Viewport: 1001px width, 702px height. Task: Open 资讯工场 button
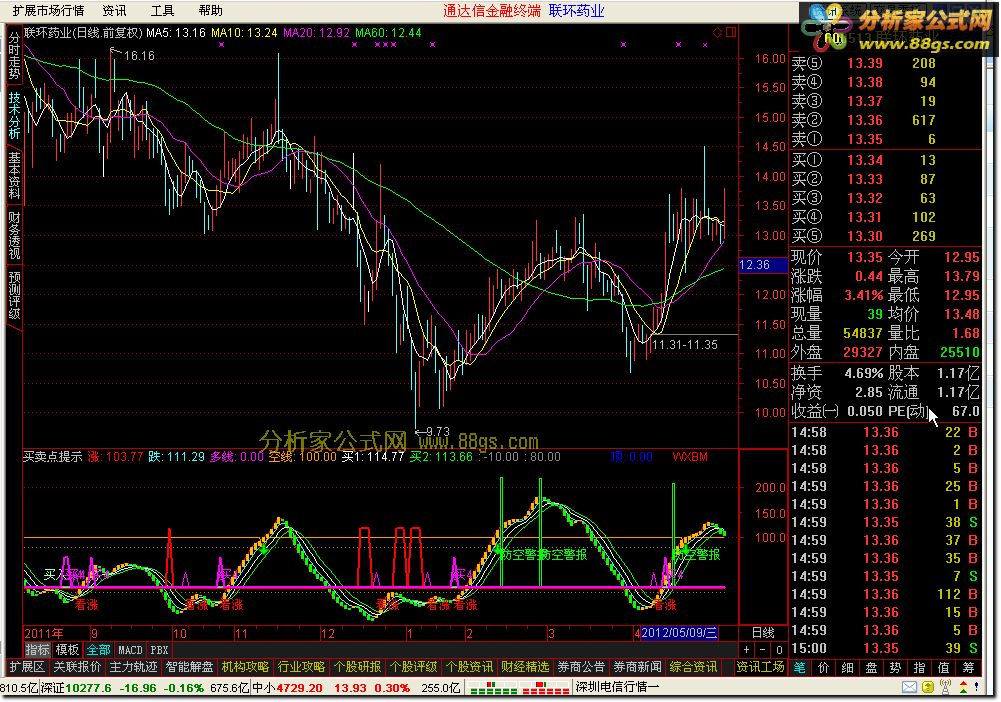pyautogui.click(x=760, y=667)
